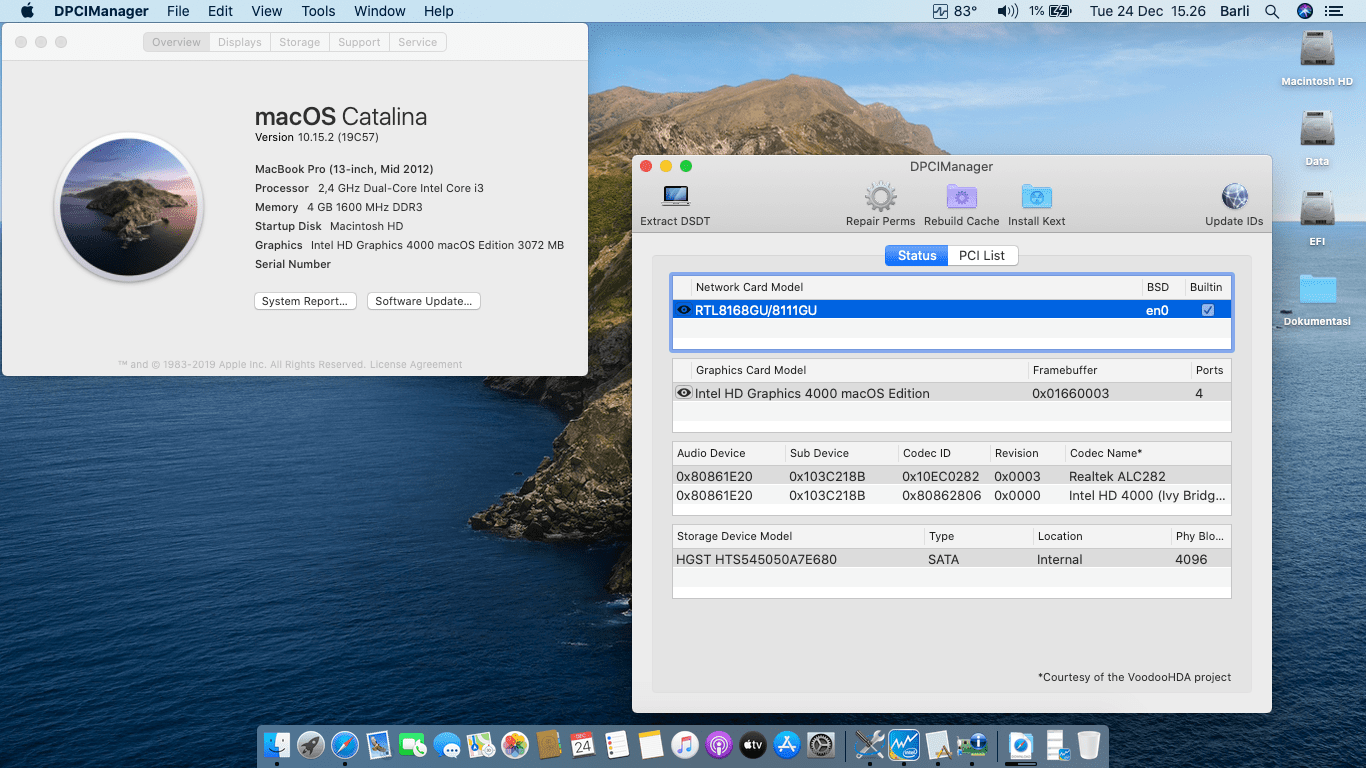Click the eye toggle beside Intel HD Graphics 4000
1366x768 pixels.
(x=684, y=393)
